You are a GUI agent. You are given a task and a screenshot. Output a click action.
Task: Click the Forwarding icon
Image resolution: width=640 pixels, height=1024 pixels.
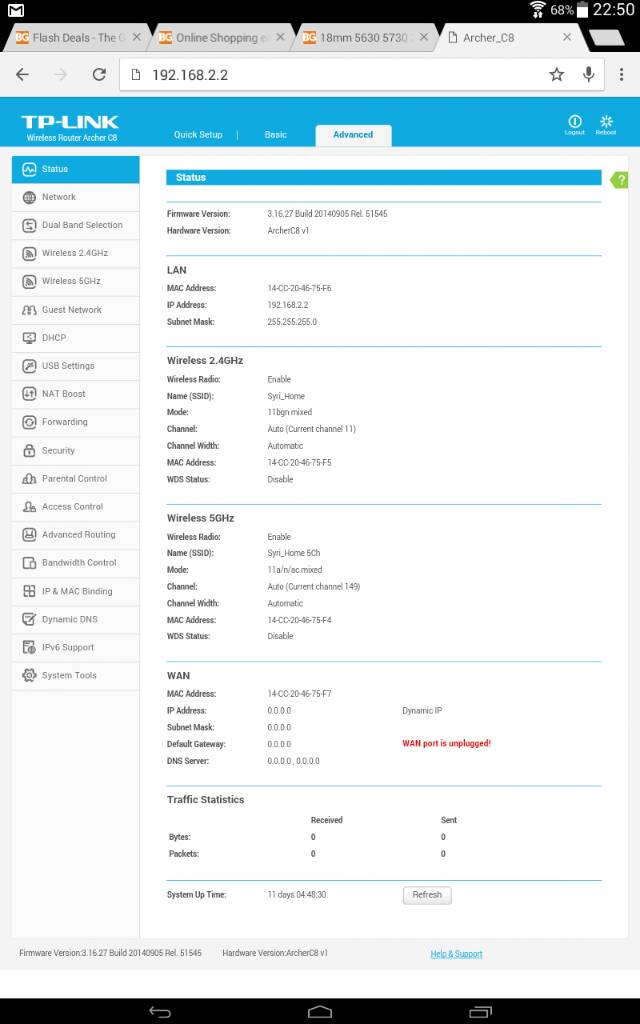29,423
